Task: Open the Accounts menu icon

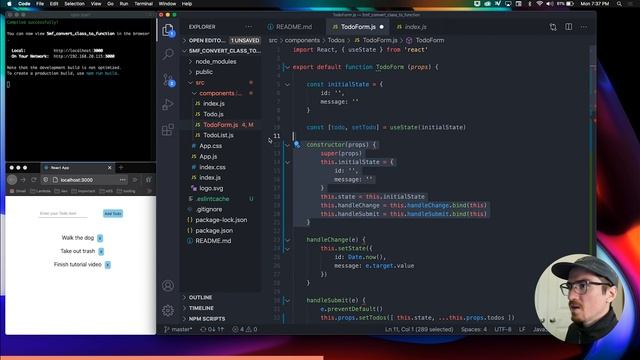Action: (x=168, y=285)
